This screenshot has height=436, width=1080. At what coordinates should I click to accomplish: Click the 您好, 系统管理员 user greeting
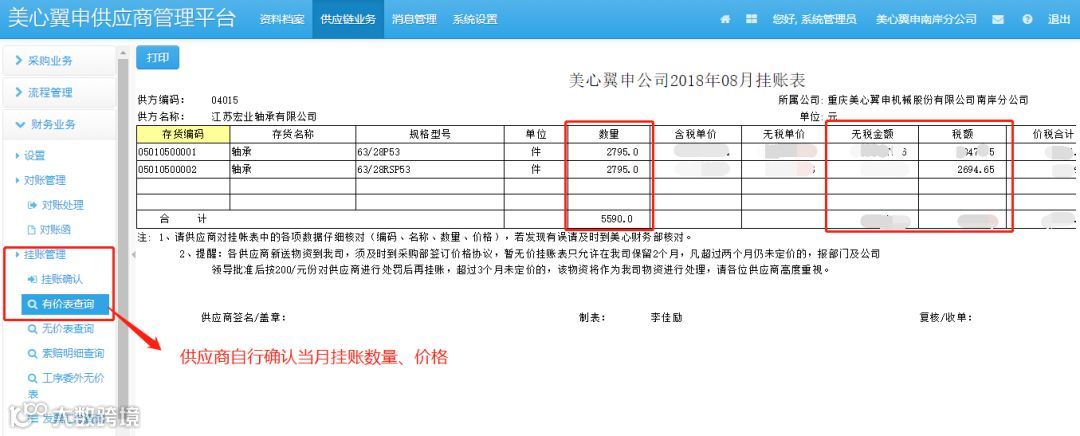[x=814, y=19]
